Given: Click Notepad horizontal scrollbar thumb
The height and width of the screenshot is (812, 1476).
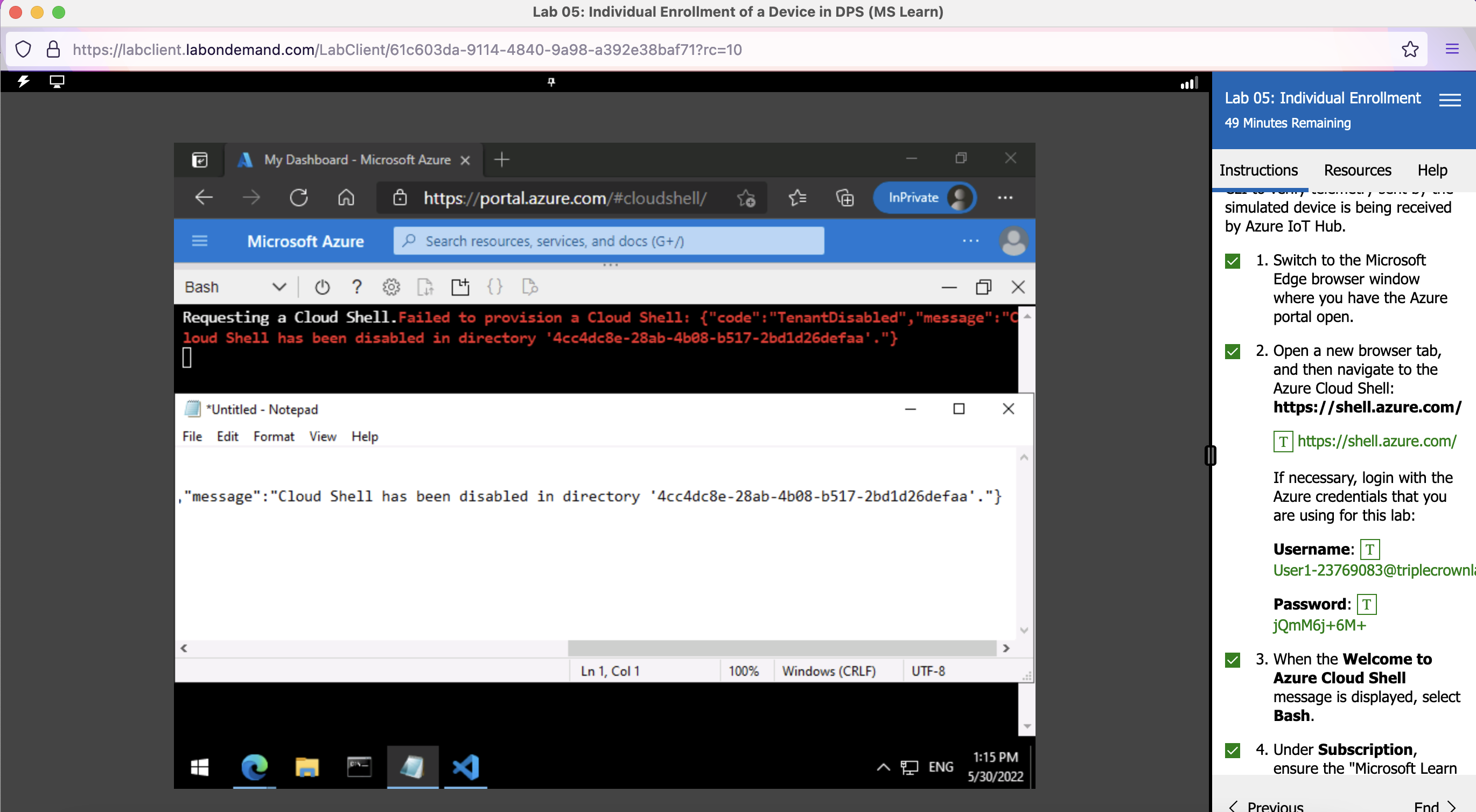Looking at the screenshot, I should (781, 648).
